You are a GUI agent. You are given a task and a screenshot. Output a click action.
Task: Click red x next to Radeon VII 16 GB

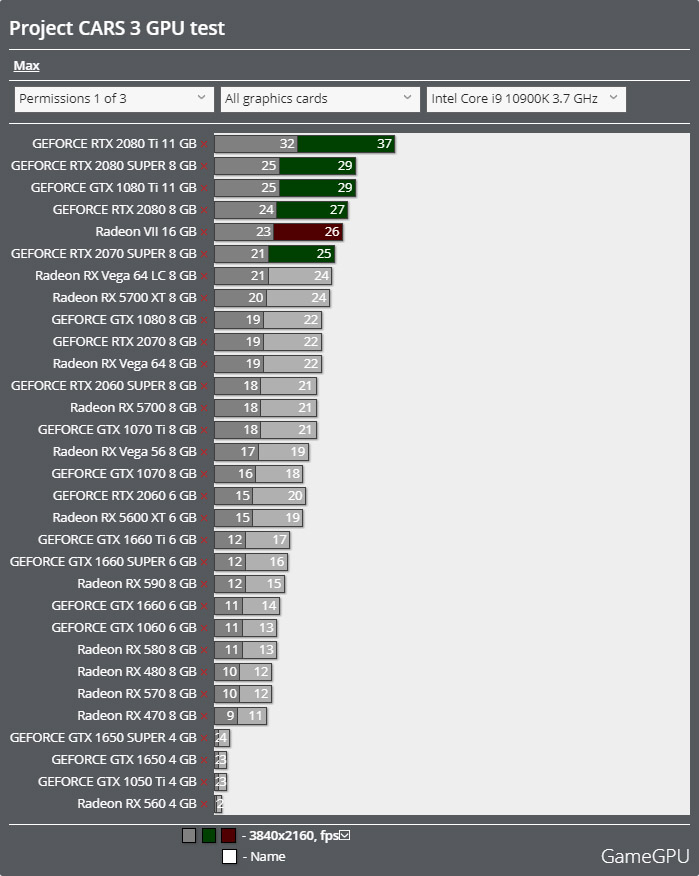pyautogui.click(x=205, y=232)
